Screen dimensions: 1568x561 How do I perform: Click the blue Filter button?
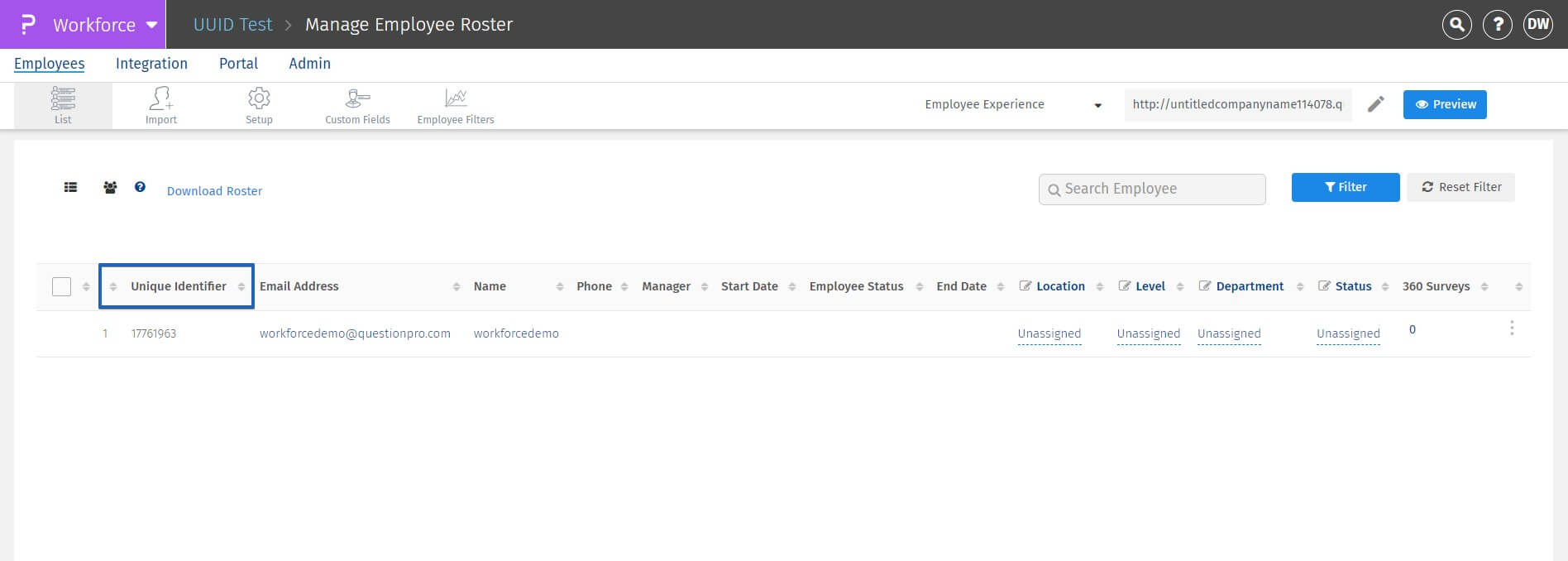(x=1345, y=187)
